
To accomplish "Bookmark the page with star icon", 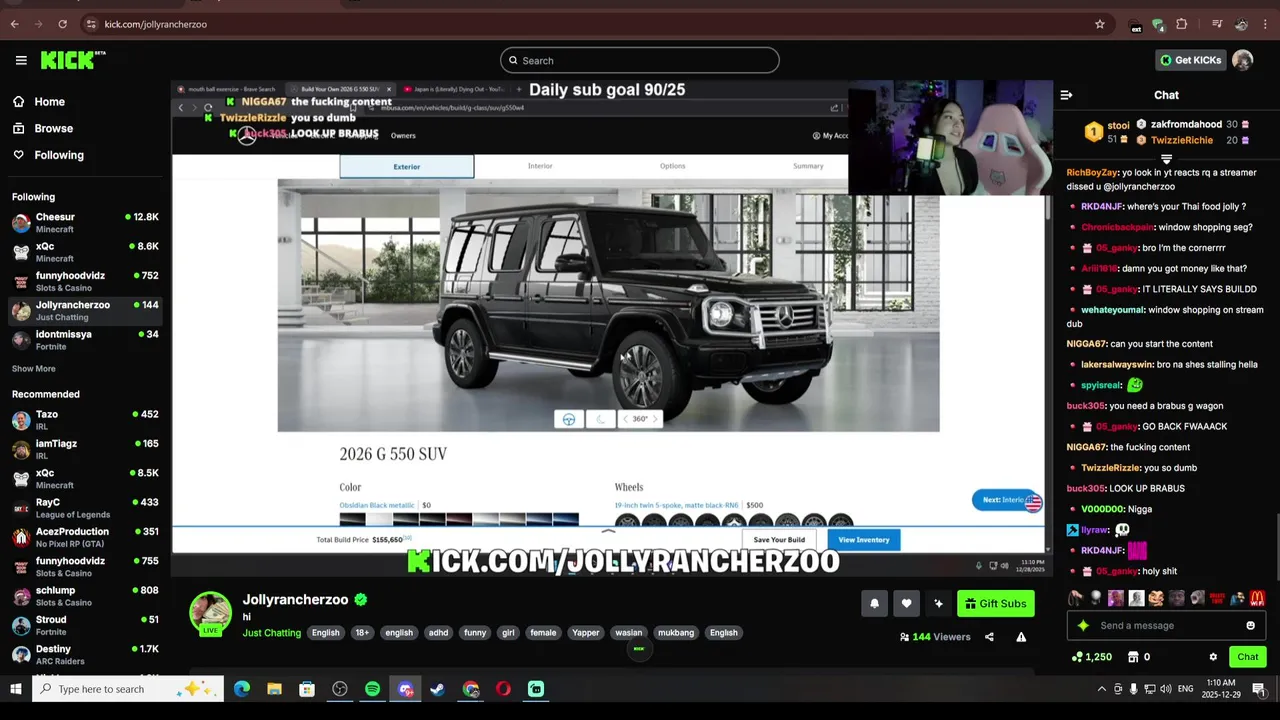I will 1100,24.
